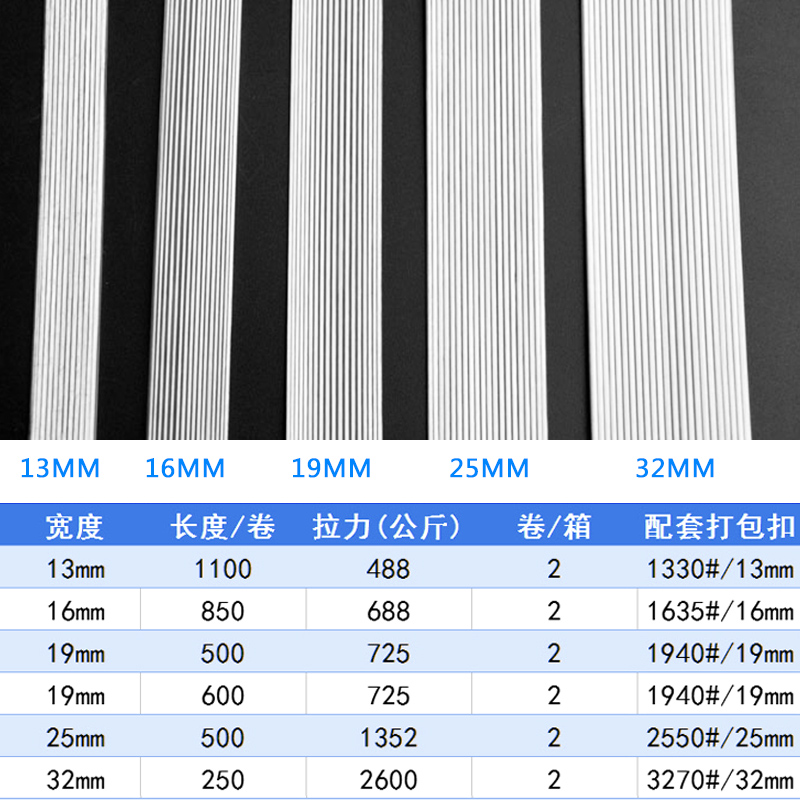Select the 25mm width cell

coord(76,737)
